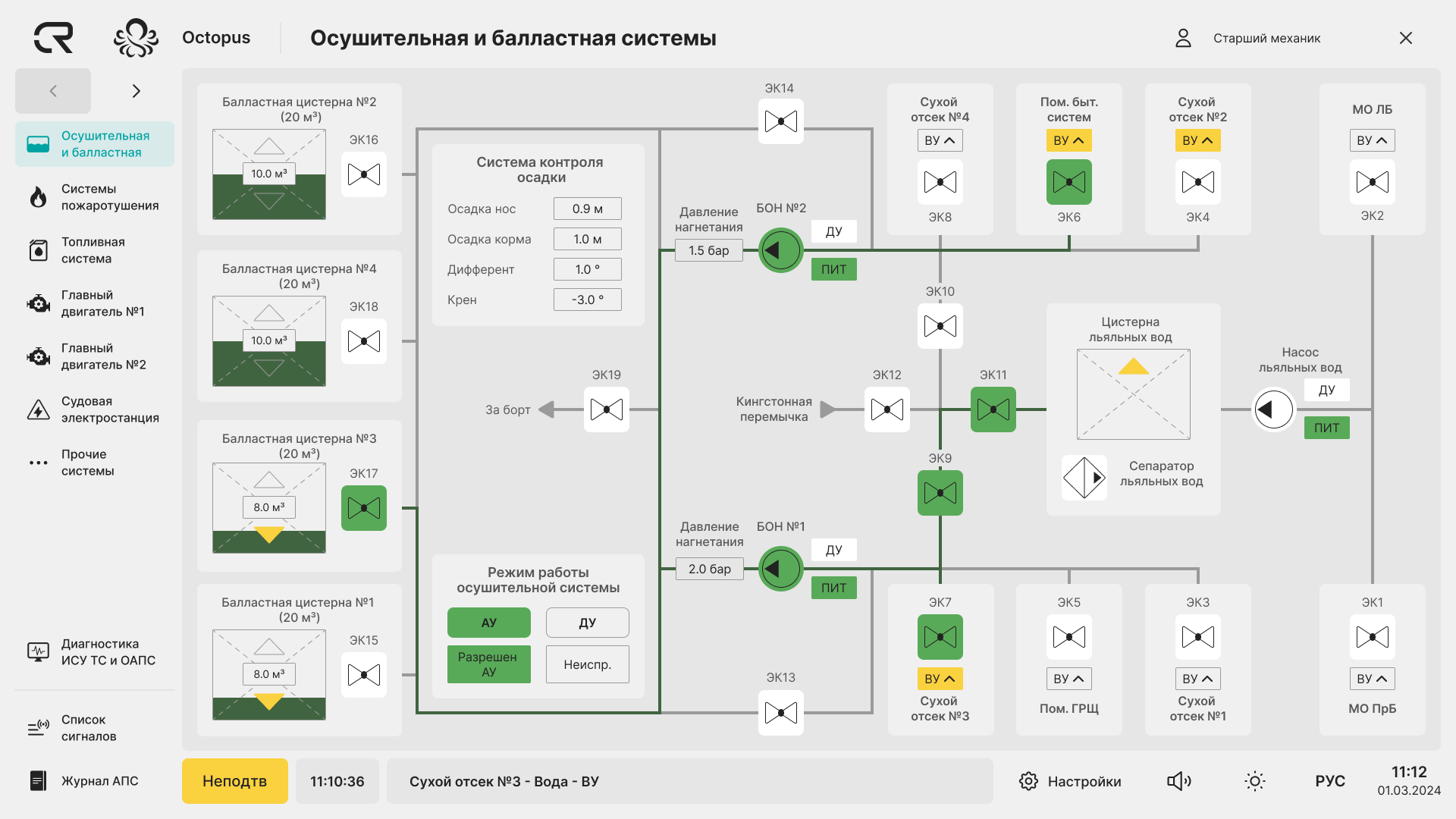Click overboard valve ЭК19 icon
The image size is (1456, 819).
click(x=607, y=409)
